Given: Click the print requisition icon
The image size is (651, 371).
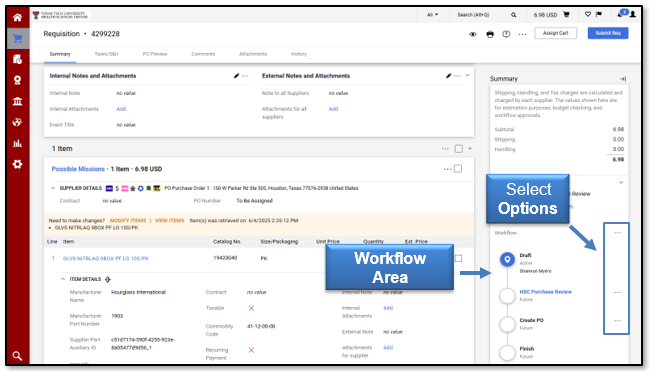Looking at the screenshot, I should pos(490,34).
